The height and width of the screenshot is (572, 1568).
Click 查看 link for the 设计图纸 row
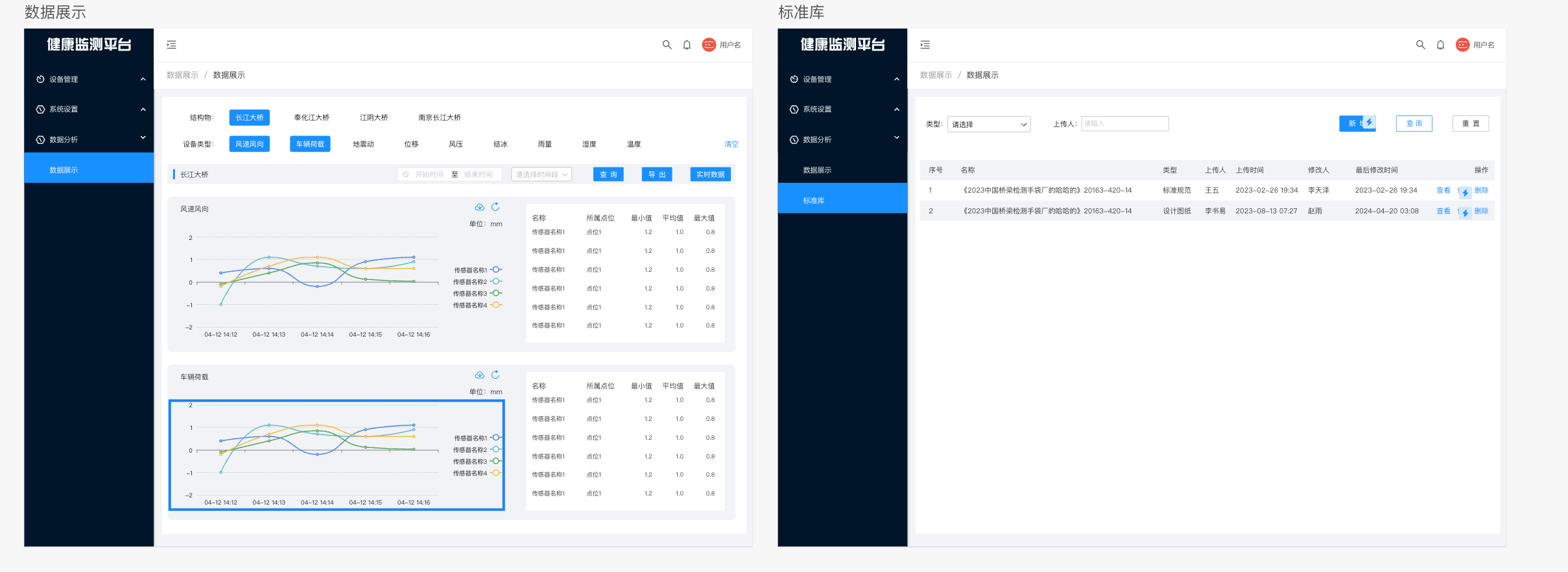1443,211
